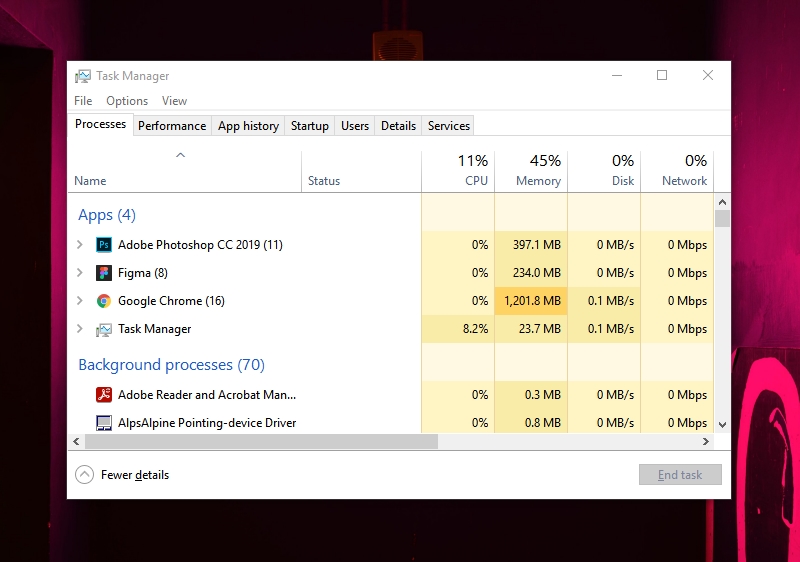
Task: Click the sort arrow above Name column
Action: [x=180, y=155]
